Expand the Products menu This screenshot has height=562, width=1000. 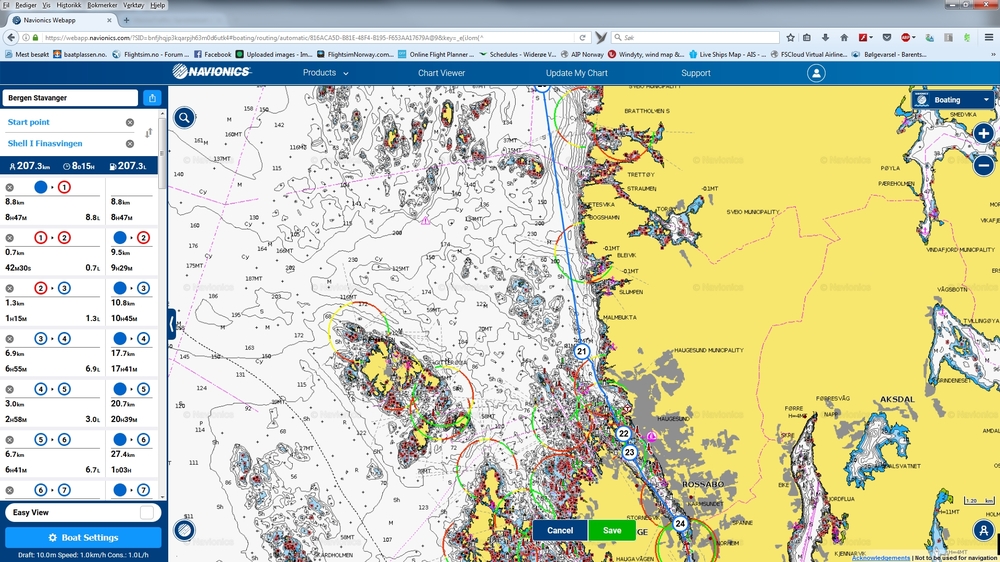(325, 73)
